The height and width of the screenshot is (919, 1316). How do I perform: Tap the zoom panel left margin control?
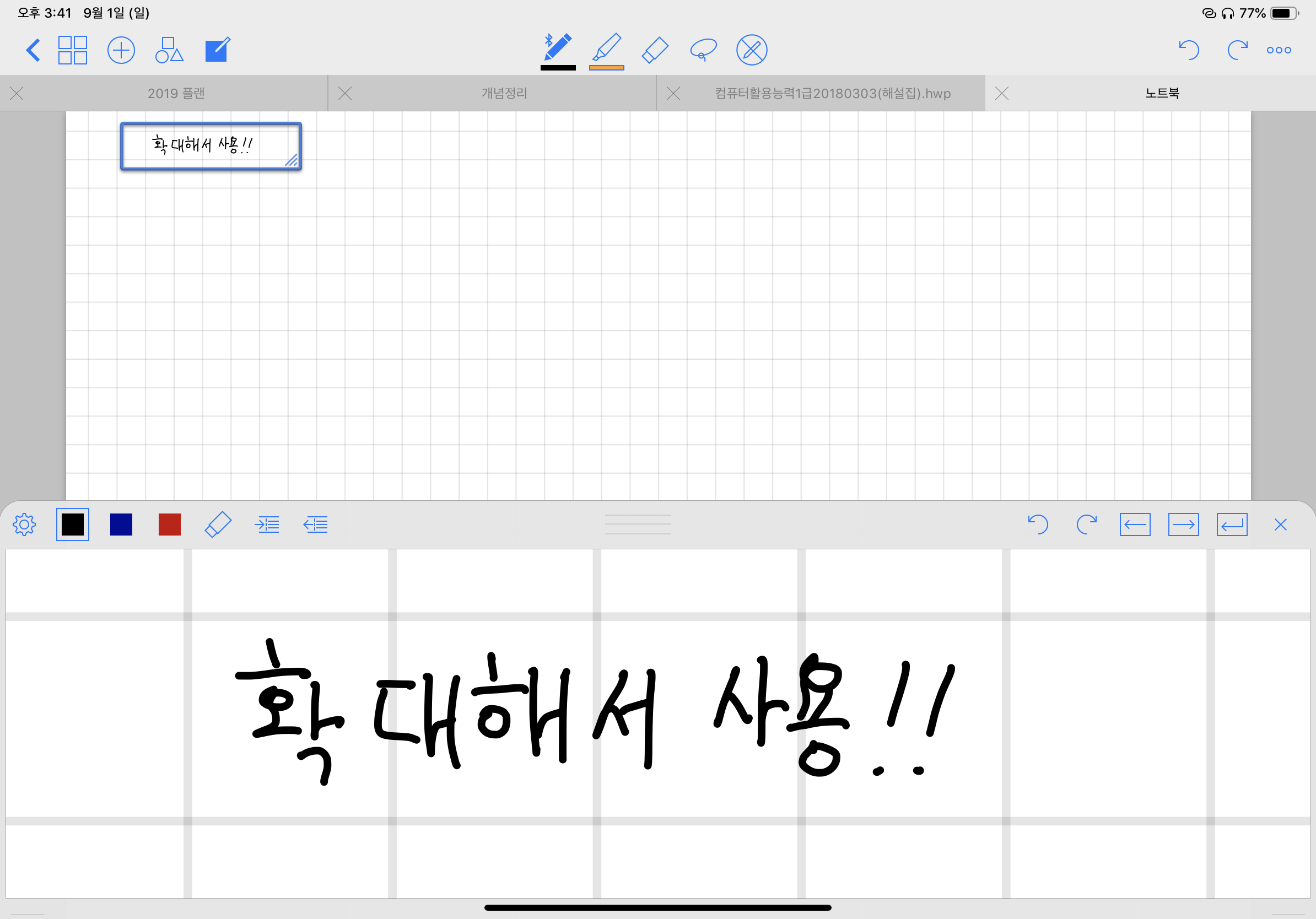(x=315, y=525)
